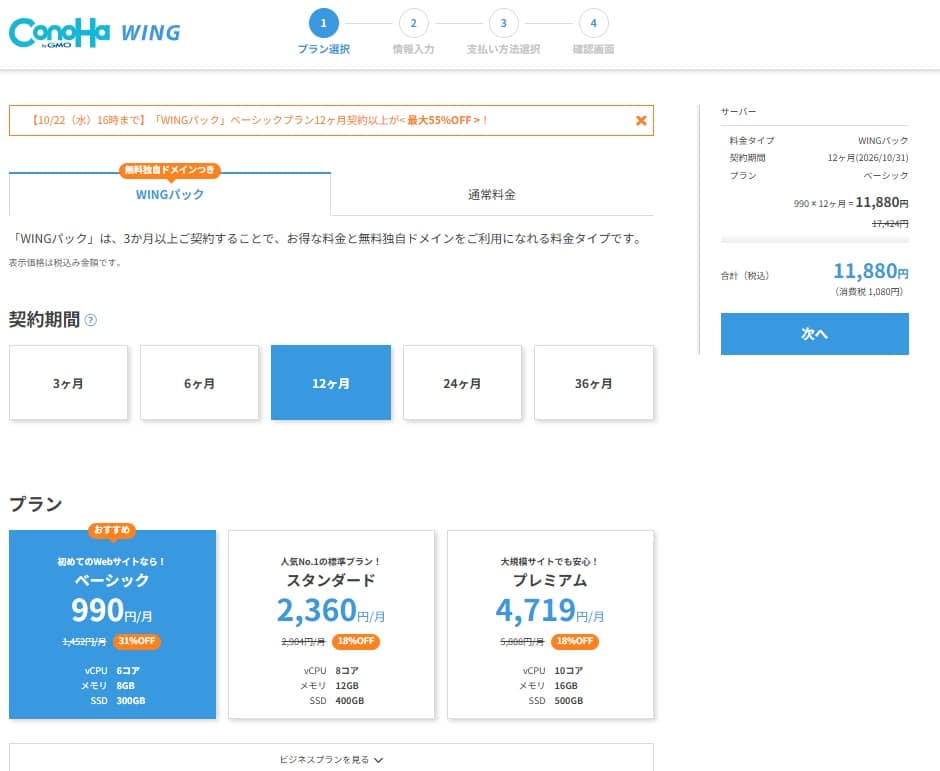The width and height of the screenshot is (940, 771).
Task: Select the 3ヶ月 contract period
Action: [68, 383]
